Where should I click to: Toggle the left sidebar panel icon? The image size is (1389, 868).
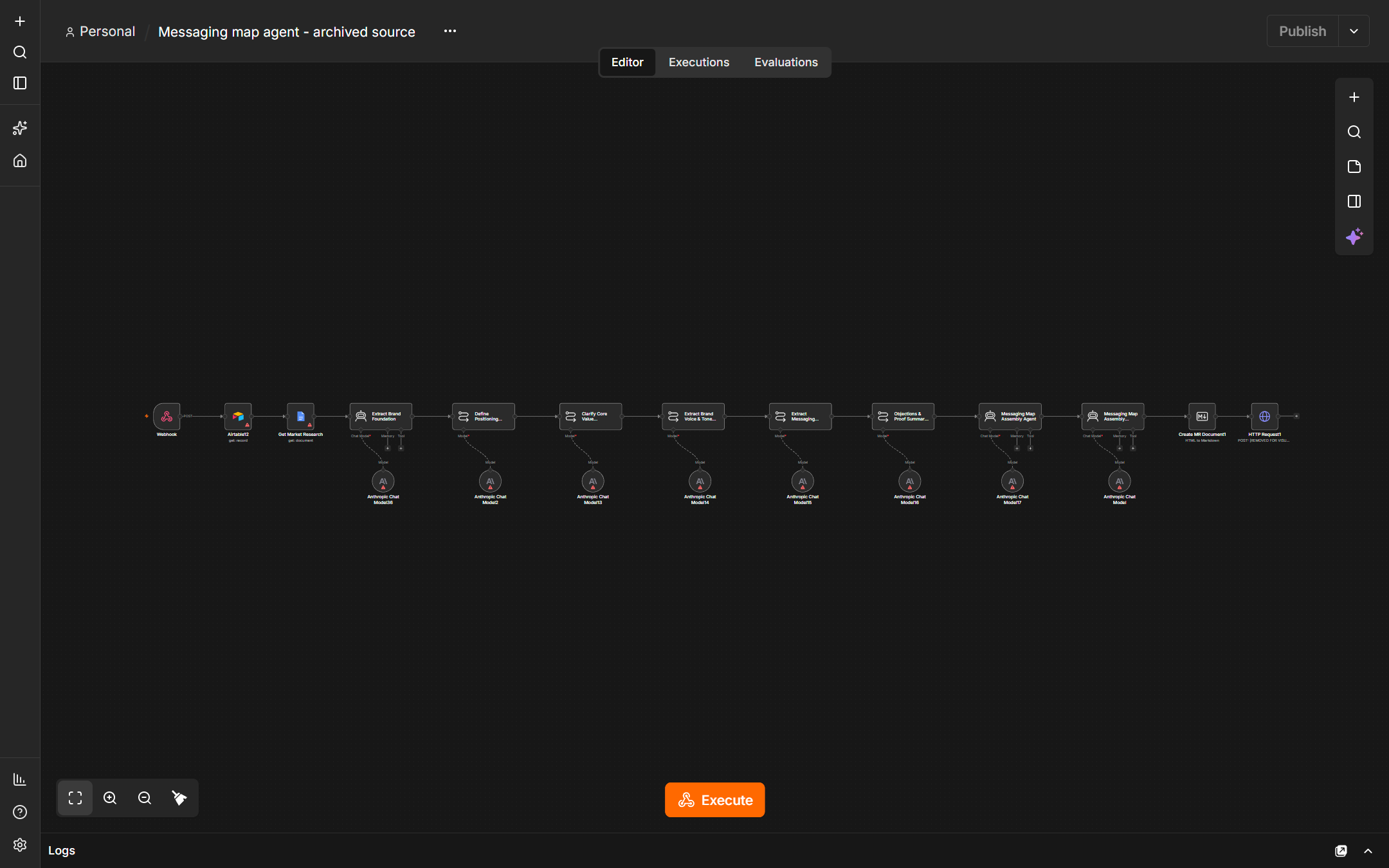pos(20,83)
